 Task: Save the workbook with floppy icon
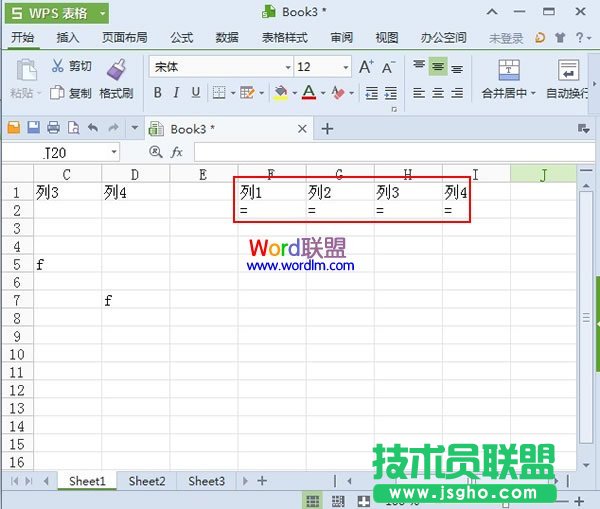click(x=34, y=127)
